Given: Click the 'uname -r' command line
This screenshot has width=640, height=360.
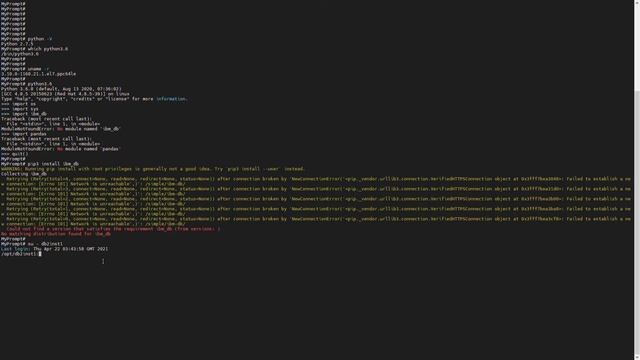Looking at the screenshot, I should pyautogui.click(x=25, y=69).
